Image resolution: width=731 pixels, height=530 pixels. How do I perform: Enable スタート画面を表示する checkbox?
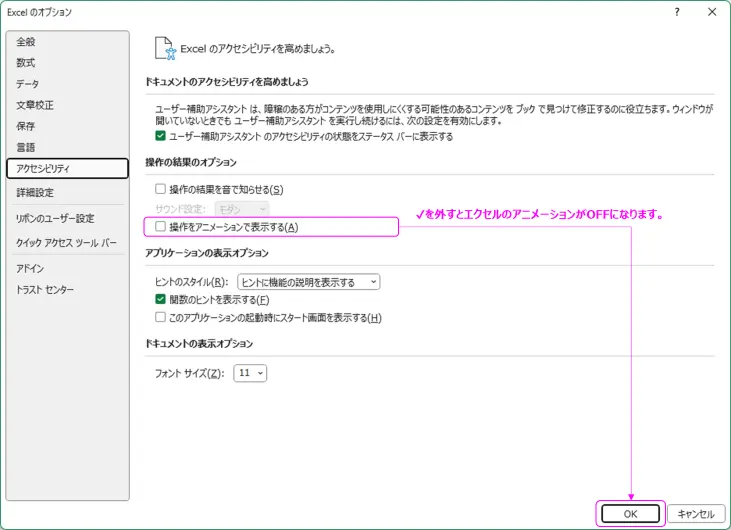[160, 317]
